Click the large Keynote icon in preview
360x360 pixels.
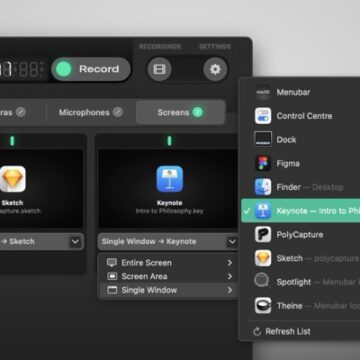170,179
